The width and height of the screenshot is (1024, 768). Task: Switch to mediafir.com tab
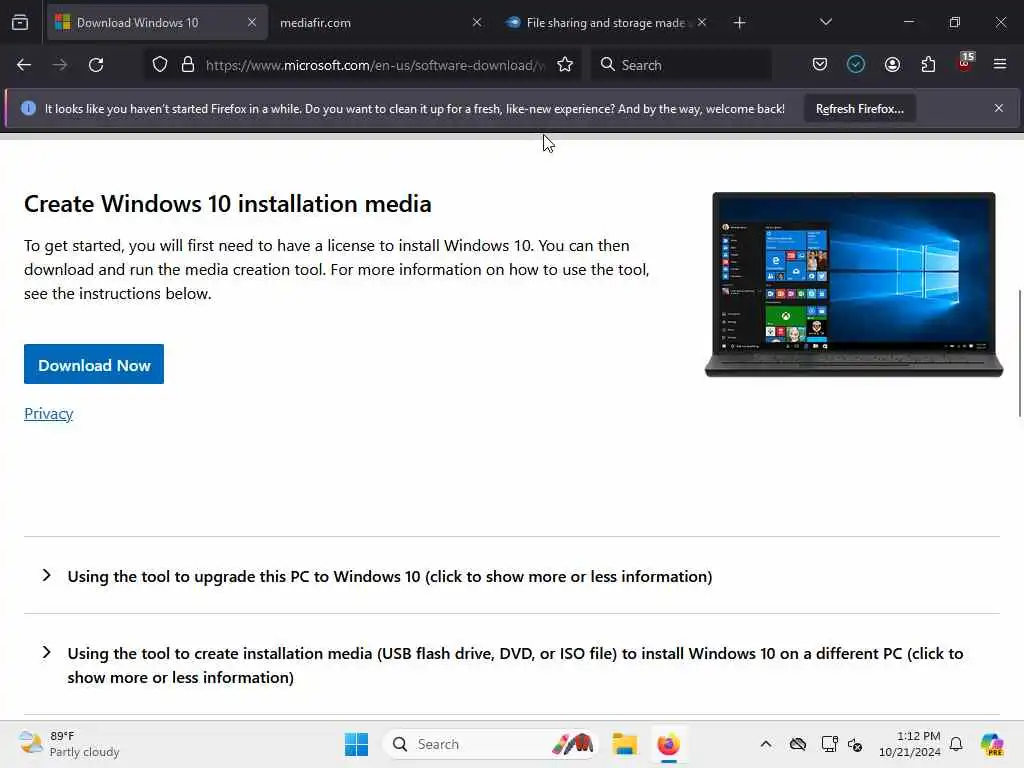pos(382,23)
